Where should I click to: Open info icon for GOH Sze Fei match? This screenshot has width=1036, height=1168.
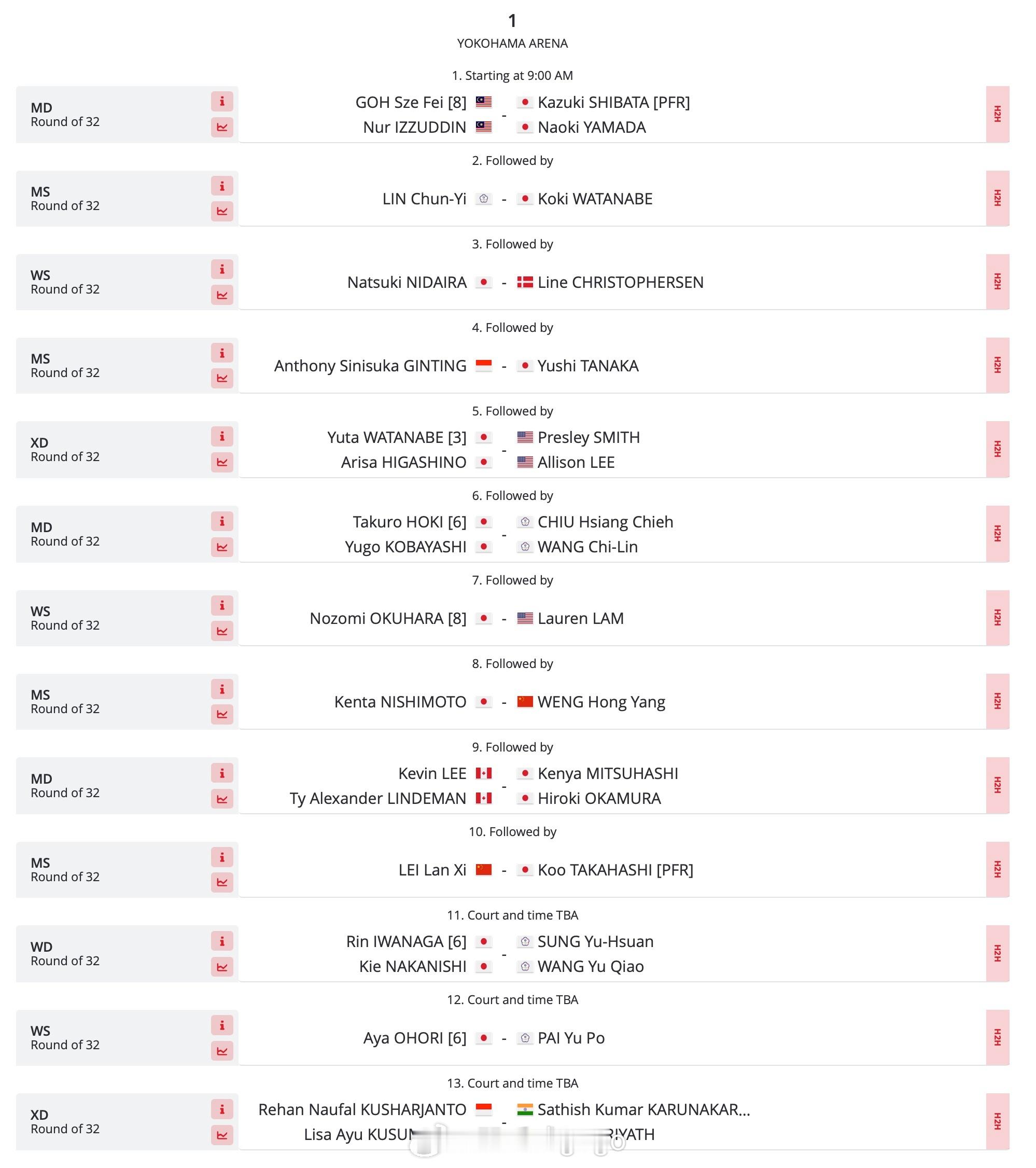pyautogui.click(x=222, y=102)
